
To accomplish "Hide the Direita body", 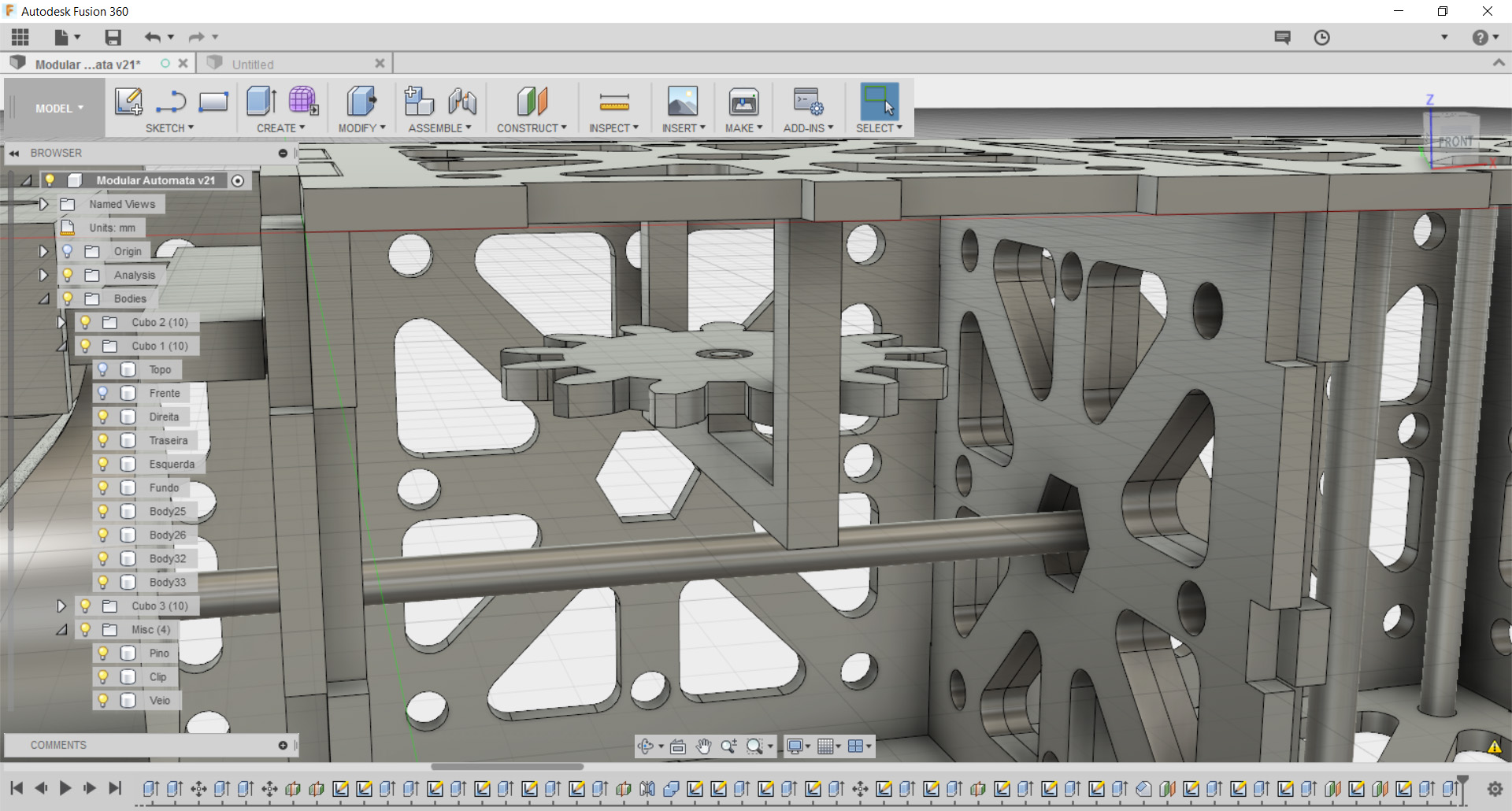I will 103,417.
